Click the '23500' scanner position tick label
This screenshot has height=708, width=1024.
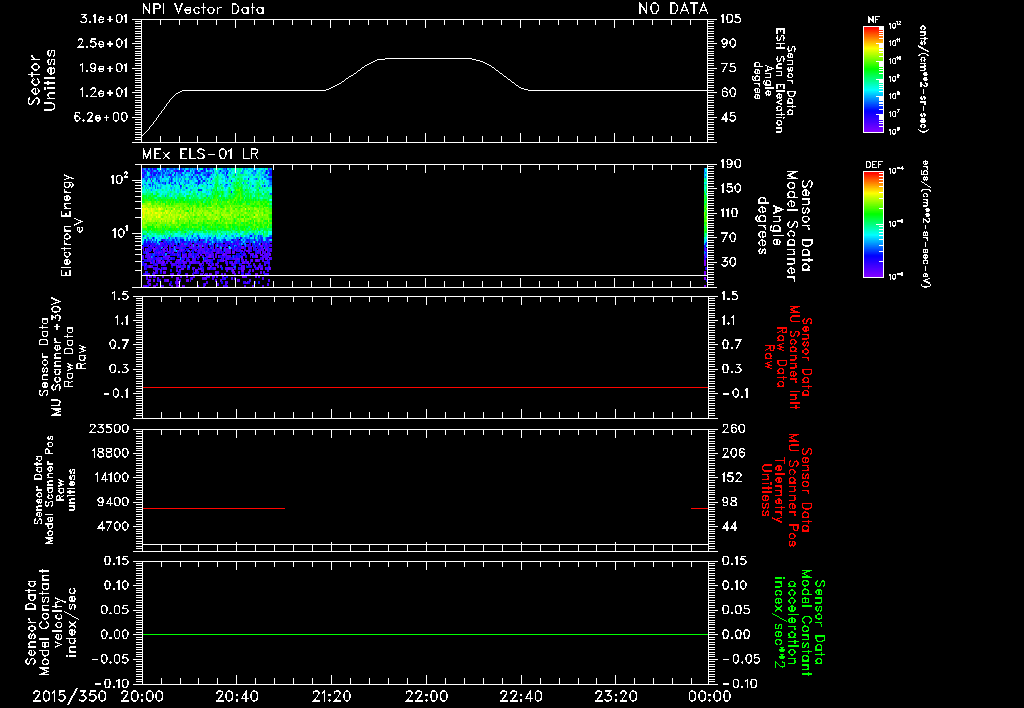[x=108, y=429]
